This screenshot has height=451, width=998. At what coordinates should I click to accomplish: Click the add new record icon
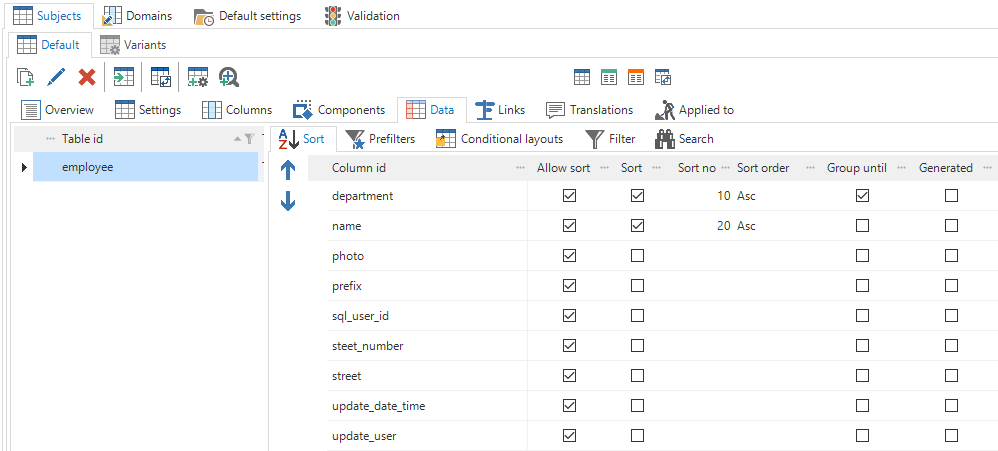click(26, 77)
